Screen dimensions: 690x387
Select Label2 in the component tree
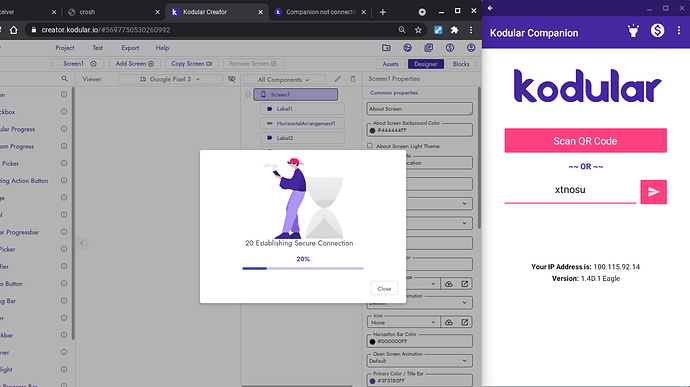(x=302, y=138)
